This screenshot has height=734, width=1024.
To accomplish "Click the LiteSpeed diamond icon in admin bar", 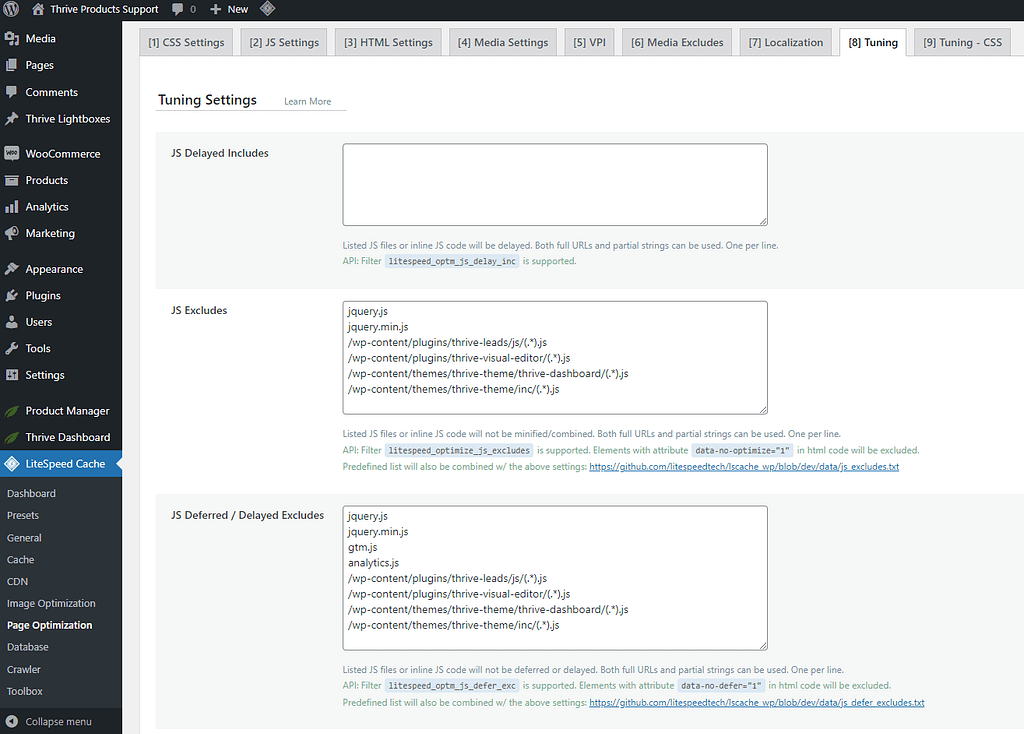I will coord(268,8).
